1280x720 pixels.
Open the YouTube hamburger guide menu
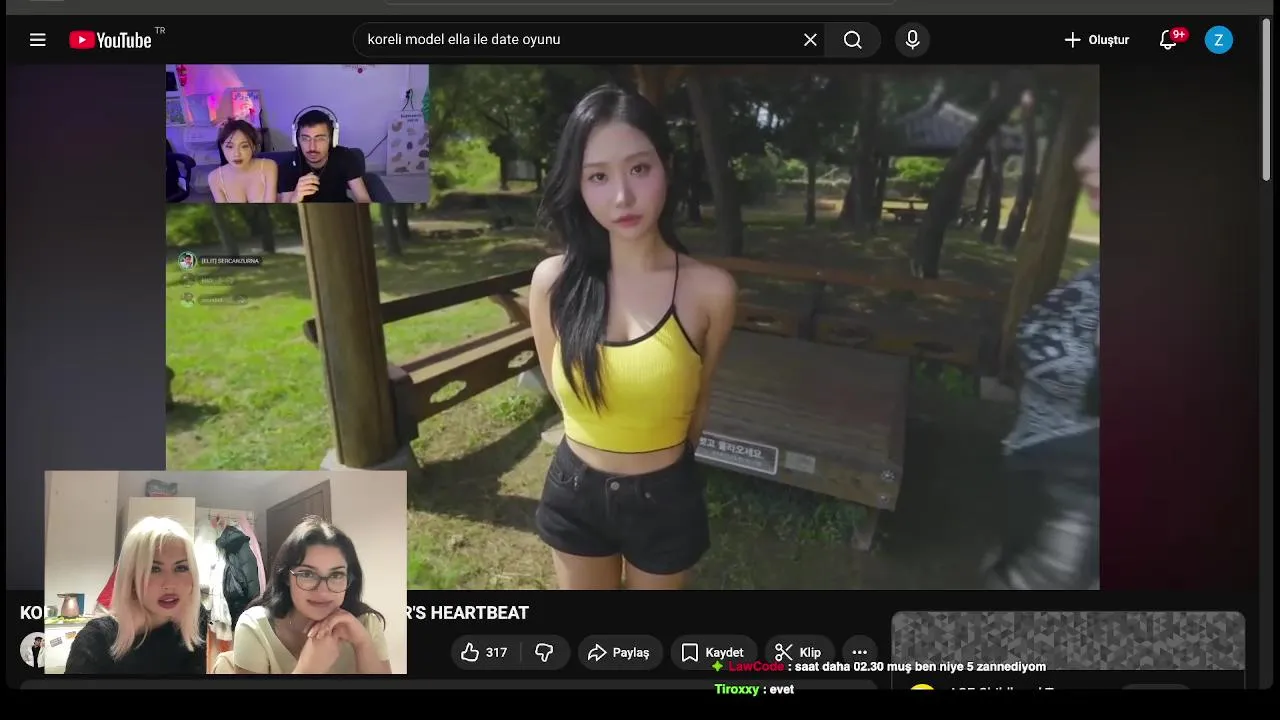[38, 40]
